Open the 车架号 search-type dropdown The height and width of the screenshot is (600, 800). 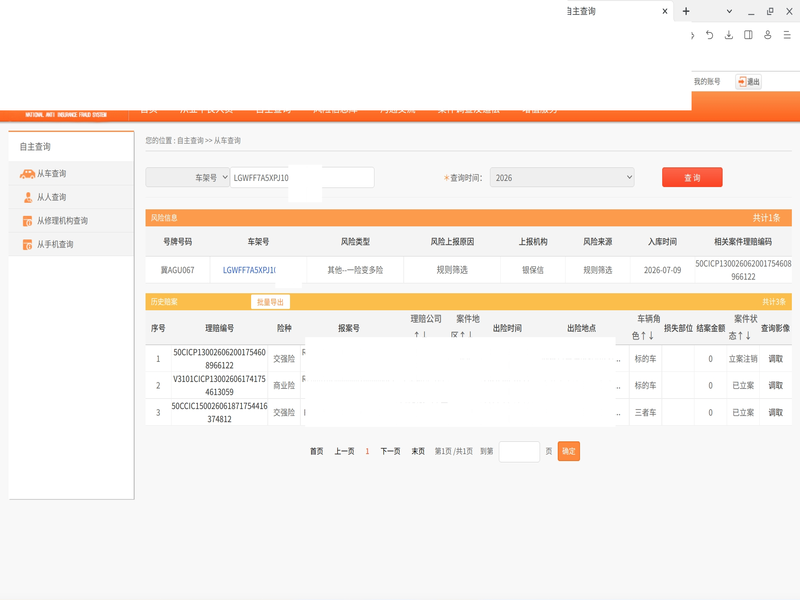pos(187,178)
